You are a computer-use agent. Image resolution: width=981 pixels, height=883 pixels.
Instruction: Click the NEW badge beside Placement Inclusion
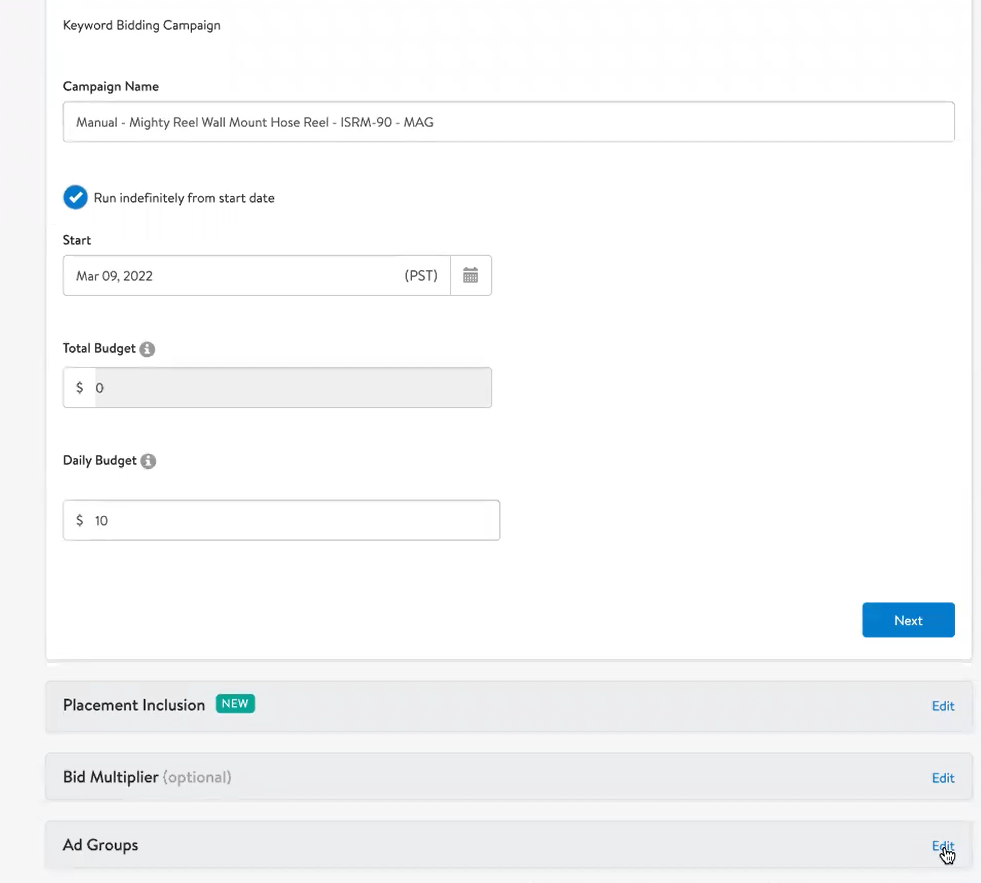point(234,704)
